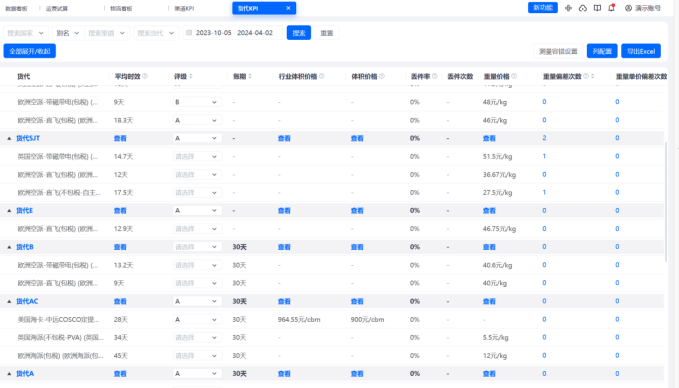Click the 全部展开/收起 button
679x388 pixels.
coord(30,51)
